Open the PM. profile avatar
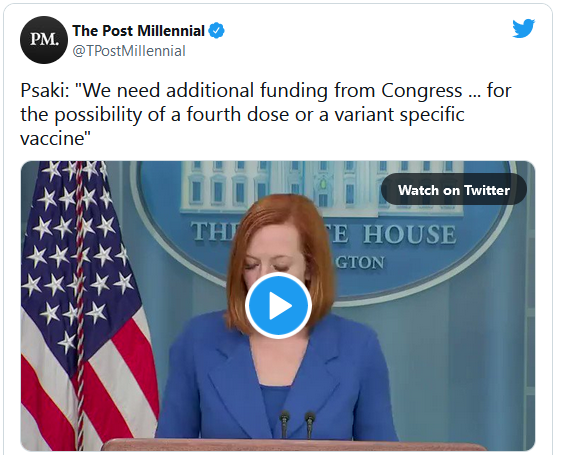 tap(44, 40)
